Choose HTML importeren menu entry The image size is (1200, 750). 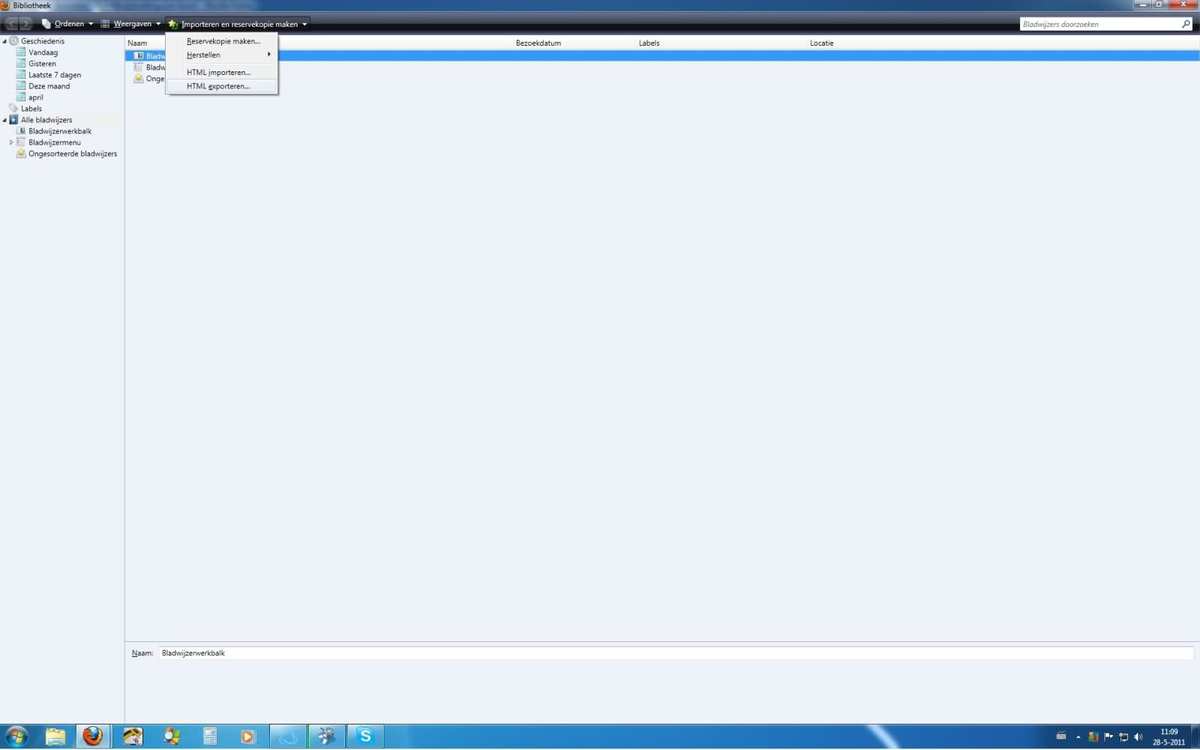coord(218,72)
